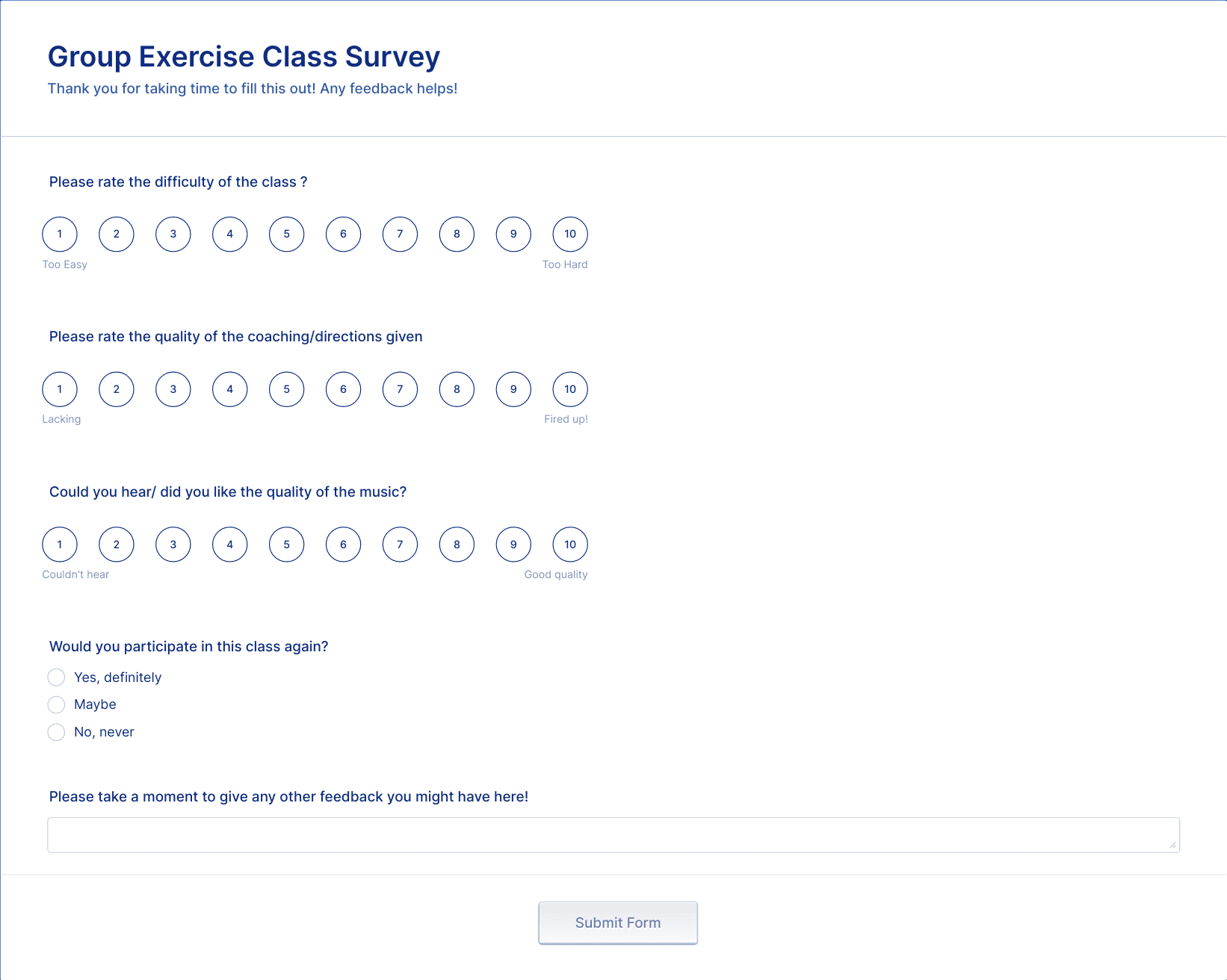Click the textarea resize handle corner
Viewport: 1227px width, 980px height.
(x=1172, y=845)
